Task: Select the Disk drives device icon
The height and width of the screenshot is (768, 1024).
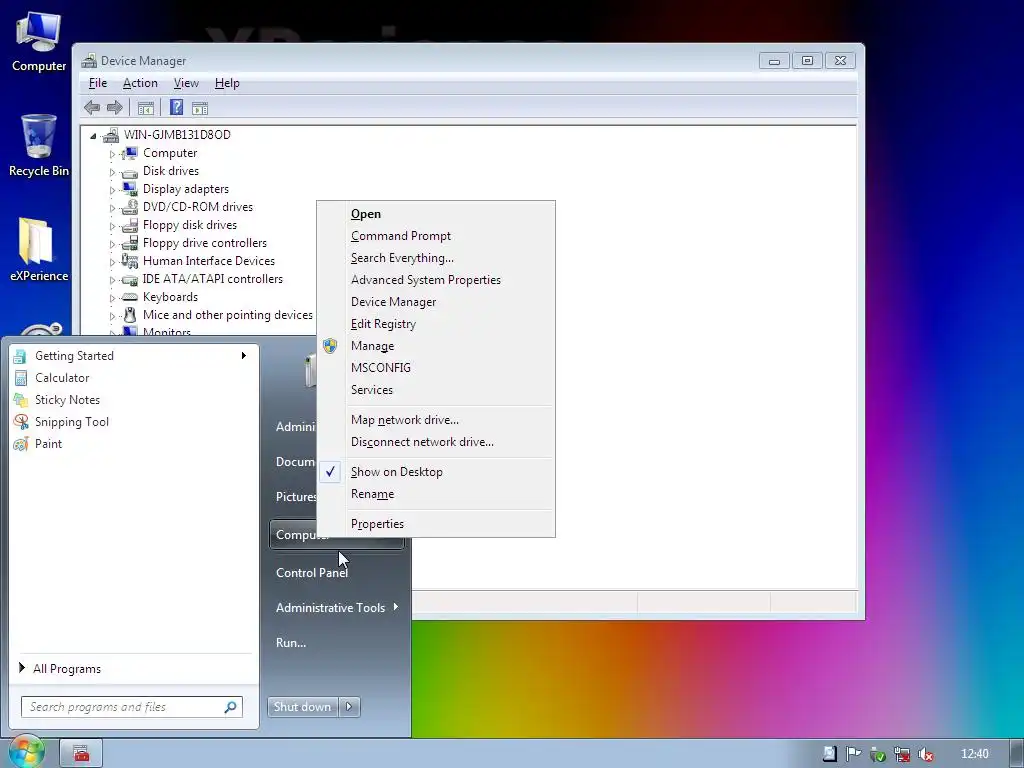Action: (x=129, y=172)
